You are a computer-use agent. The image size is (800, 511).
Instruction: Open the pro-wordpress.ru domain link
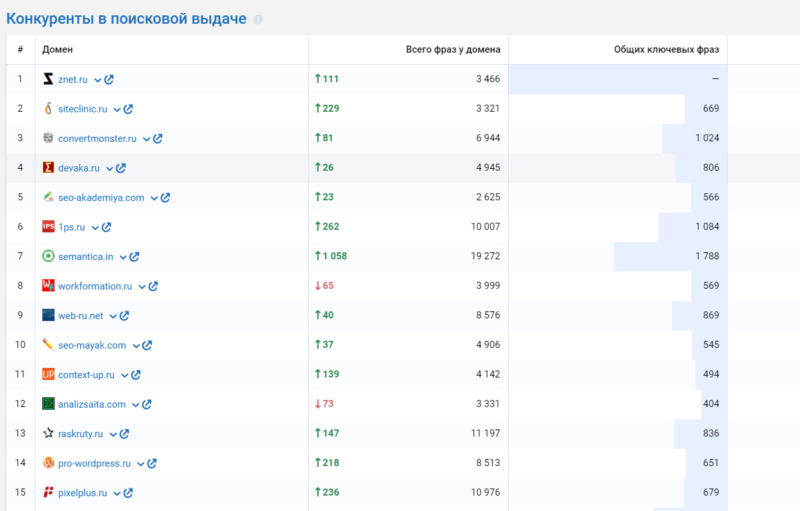coord(94,464)
